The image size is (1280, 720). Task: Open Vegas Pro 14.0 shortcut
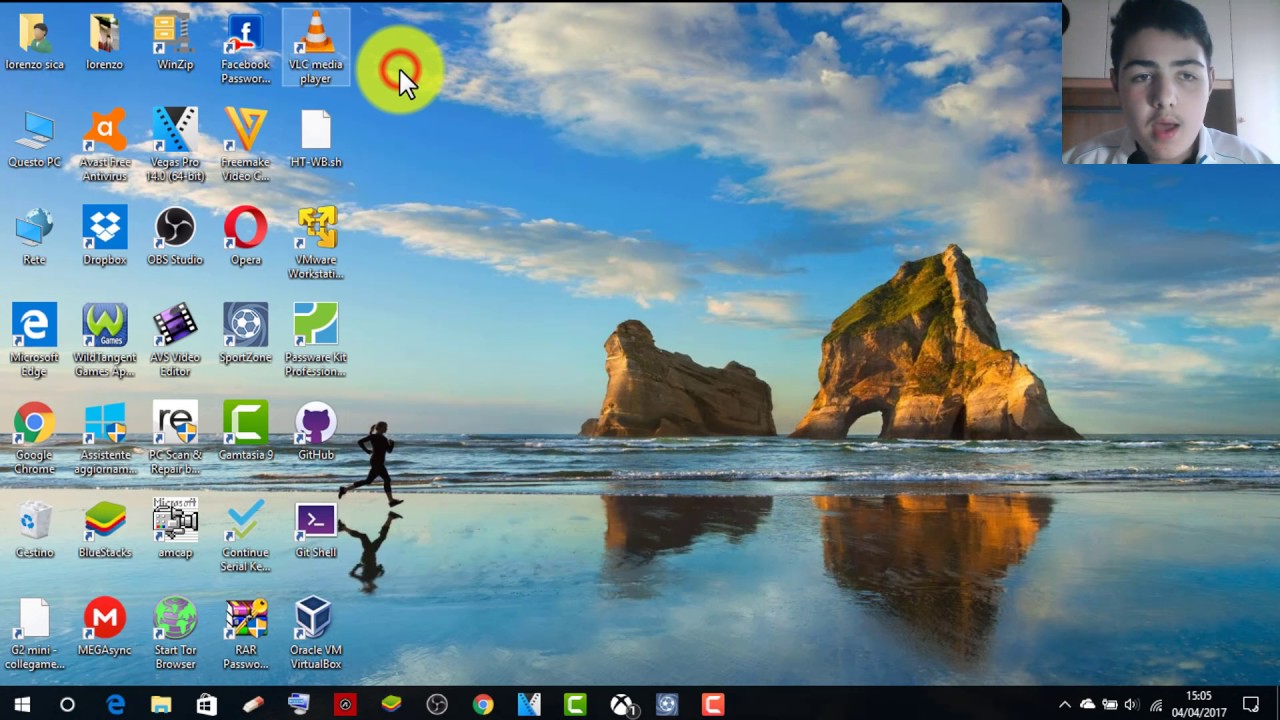(175, 146)
